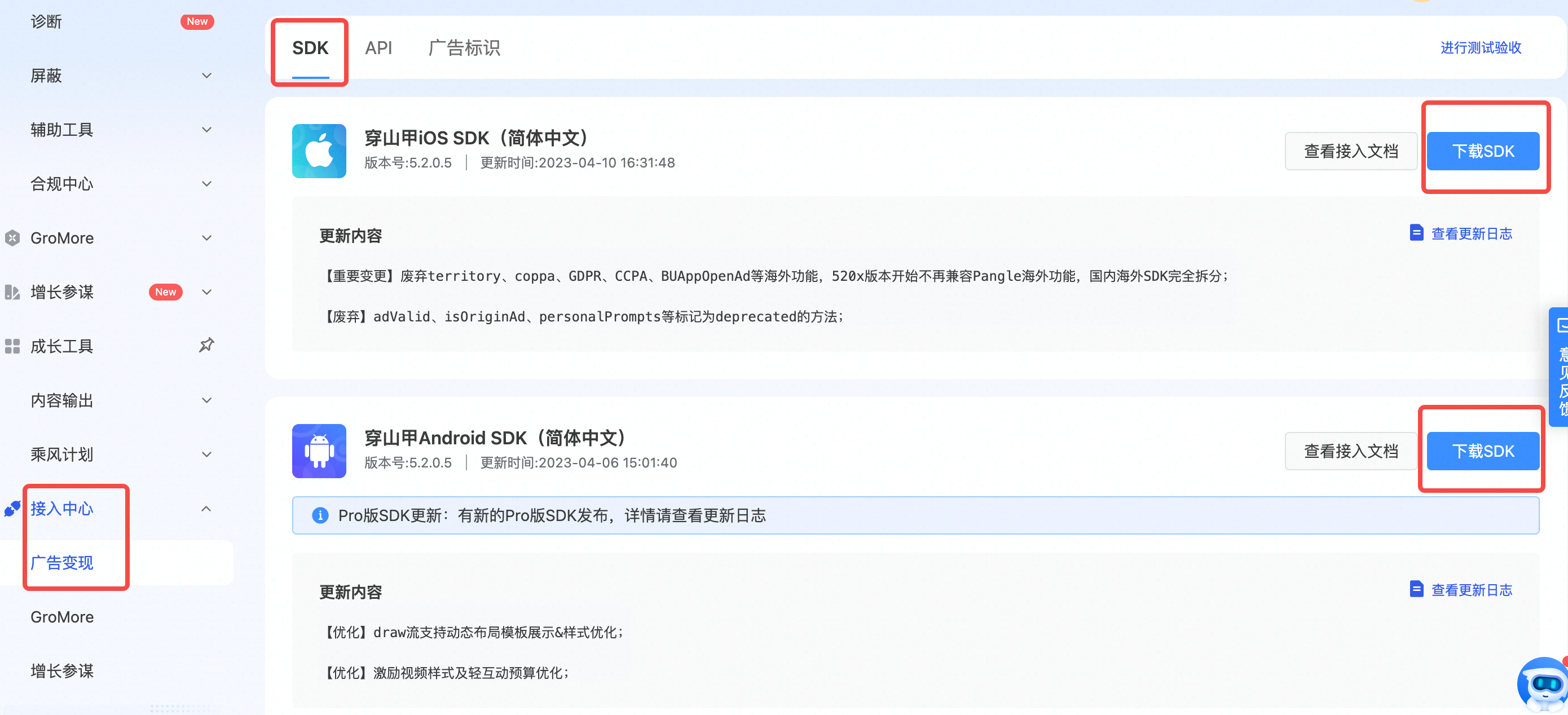Click the 【优化】draw流 update line
The image size is (1568, 715).
pyautogui.click(x=472, y=632)
